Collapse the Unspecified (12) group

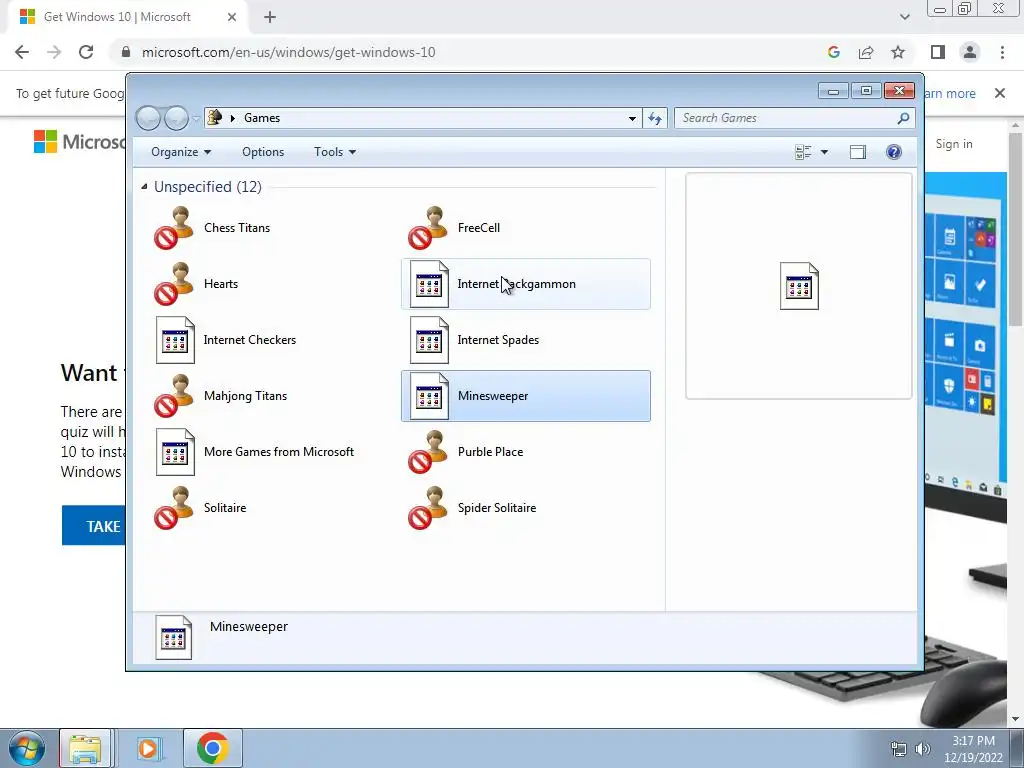click(x=144, y=187)
